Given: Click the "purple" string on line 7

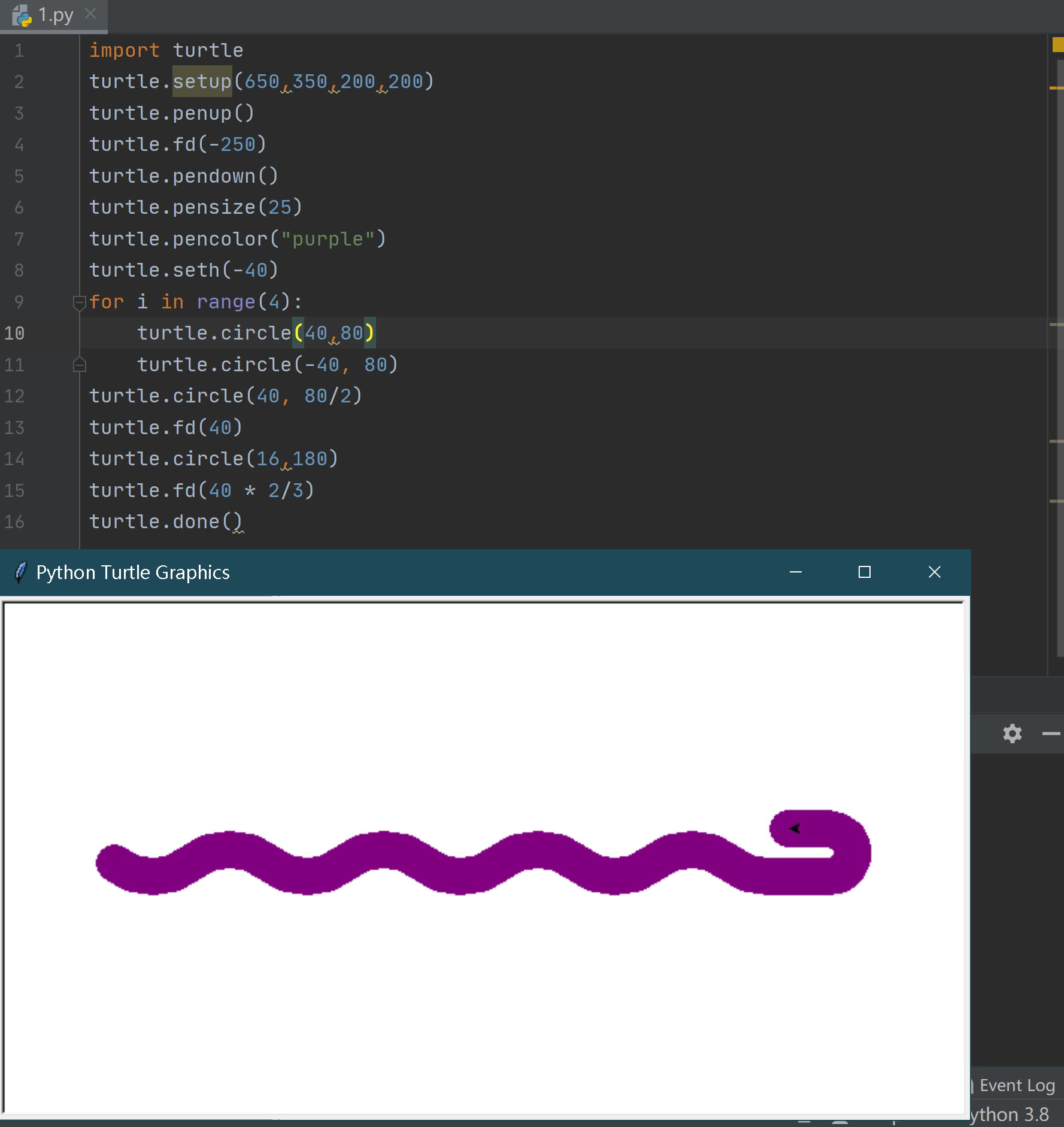Looking at the screenshot, I should pyautogui.click(x=328, y=239).
